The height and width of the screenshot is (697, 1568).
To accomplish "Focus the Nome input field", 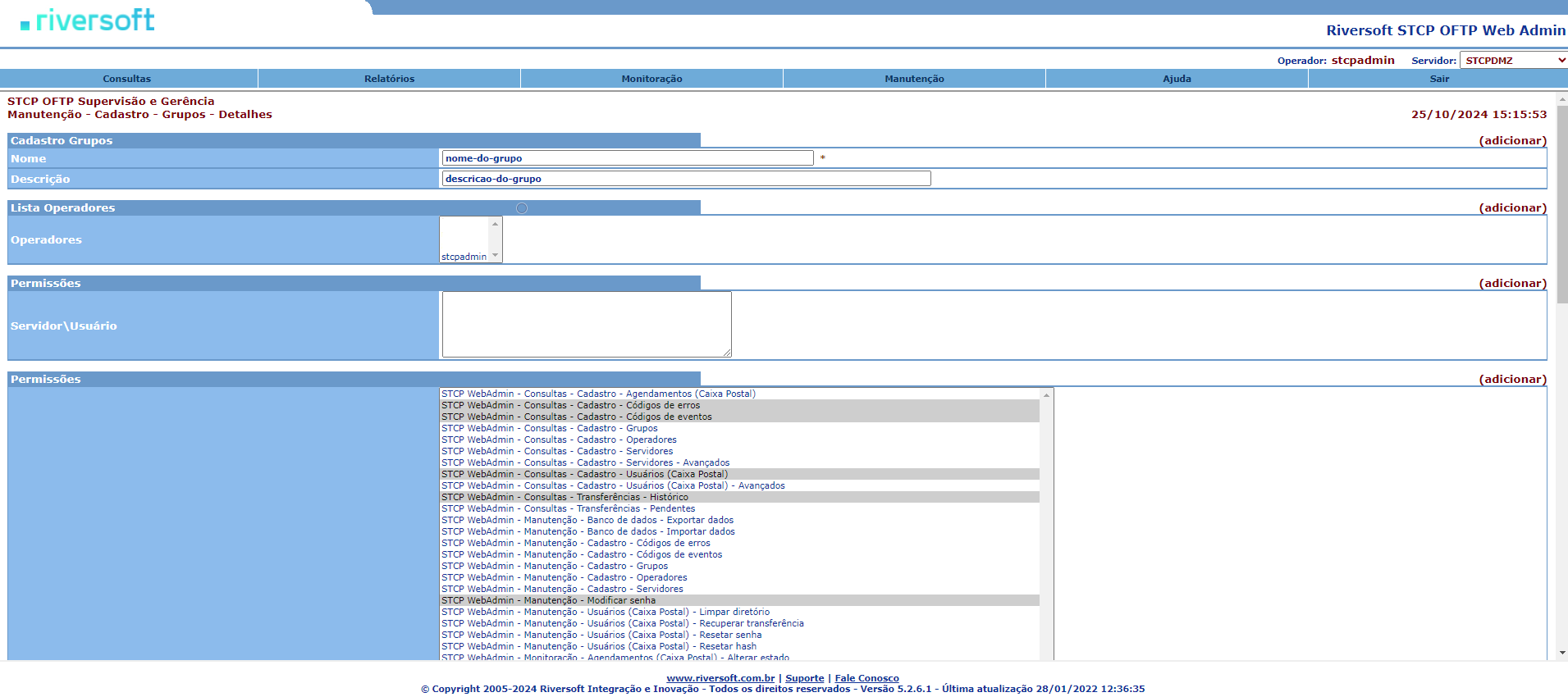I will [628, 158].
